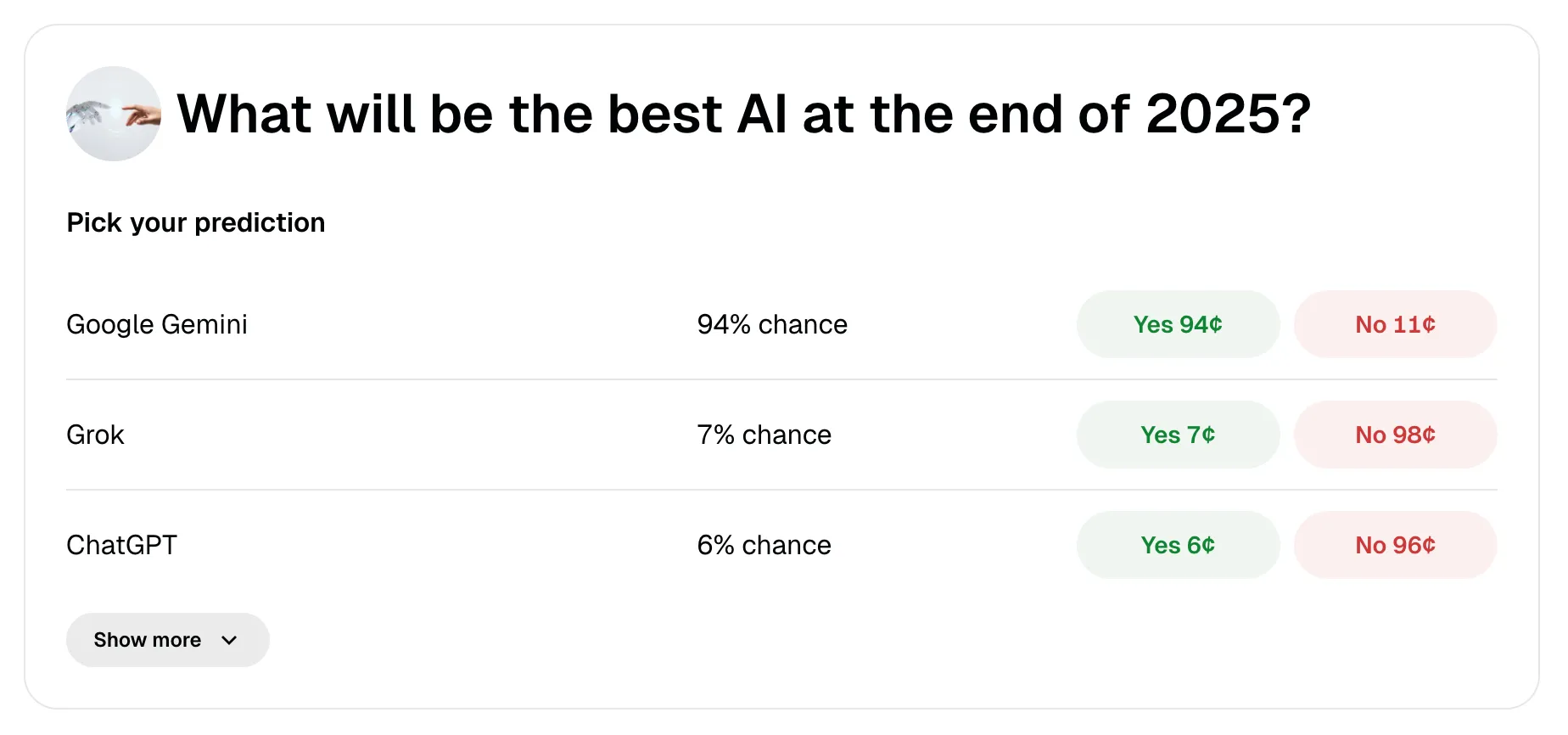Screen dimensions: 1568x735
Task: Click the chevron on Show more button
Action: coord(228,641)
